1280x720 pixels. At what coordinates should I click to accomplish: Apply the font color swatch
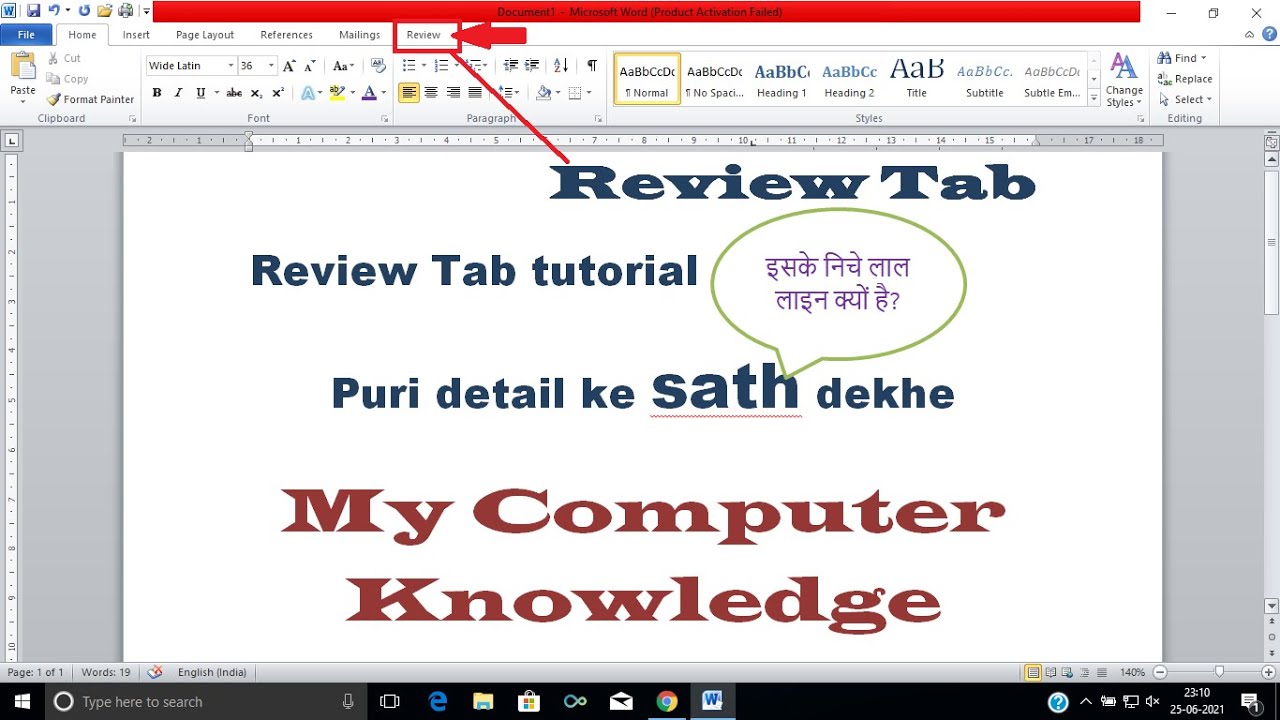[369, 93]
